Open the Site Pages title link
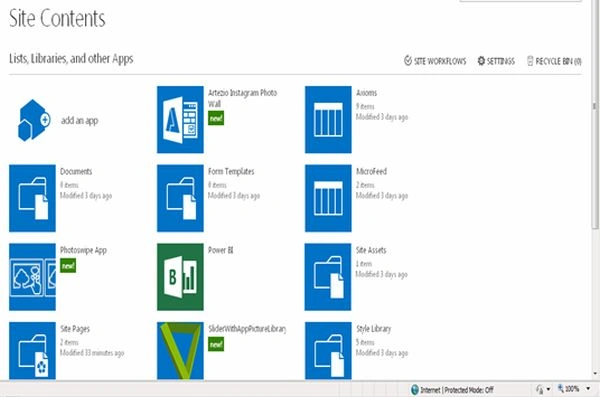The height and width of the screenshot is (397, 600). pyautogui.click(x=75, y=329)
